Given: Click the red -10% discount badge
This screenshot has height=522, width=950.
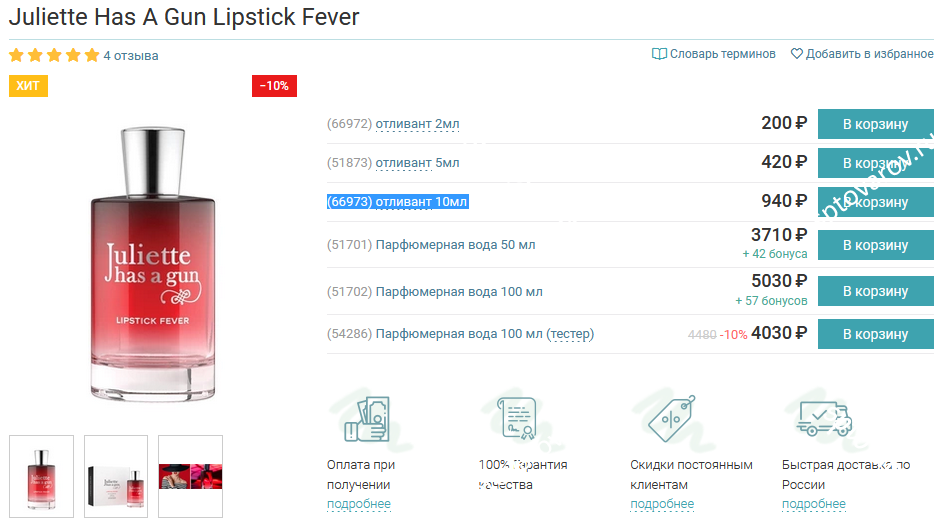Looking at the screenshot, I should (274, 86).
